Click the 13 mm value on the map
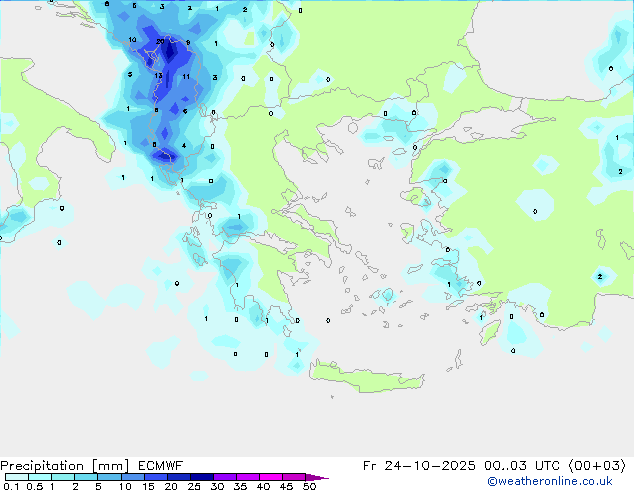634x490 pixels. click(x=158, y=76)
